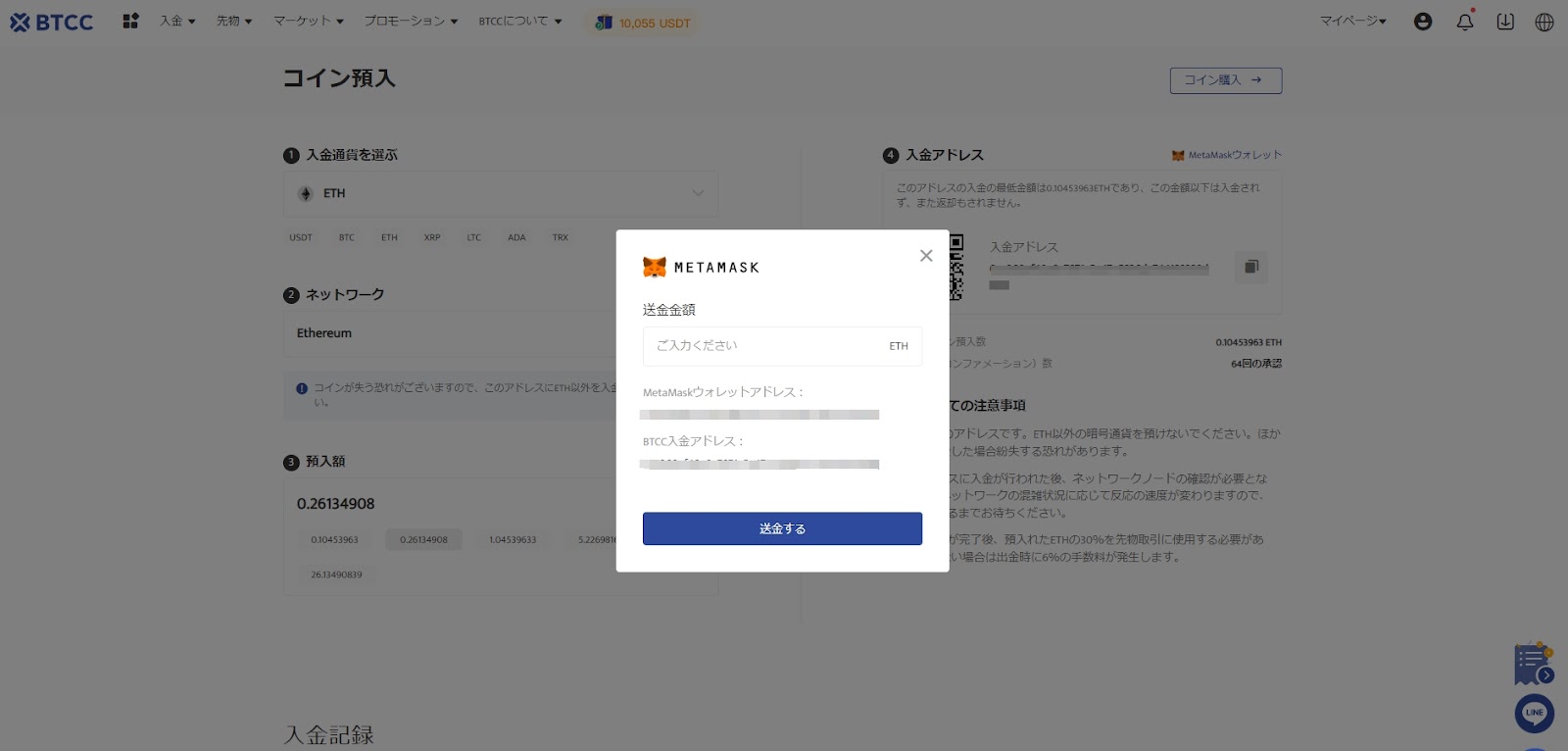This screenshot has height=751, width=1568.
Task: Open the 入金 menu
Action: tap(177, 21)
